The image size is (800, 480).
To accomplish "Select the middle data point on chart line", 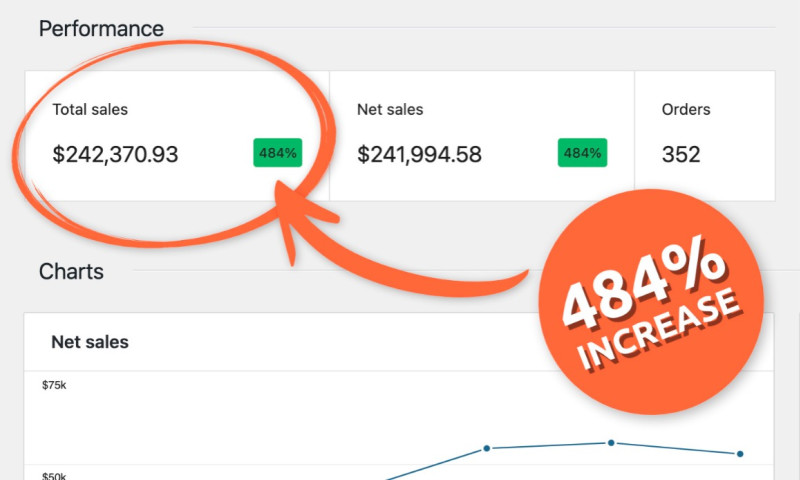I will coord(610,442).
